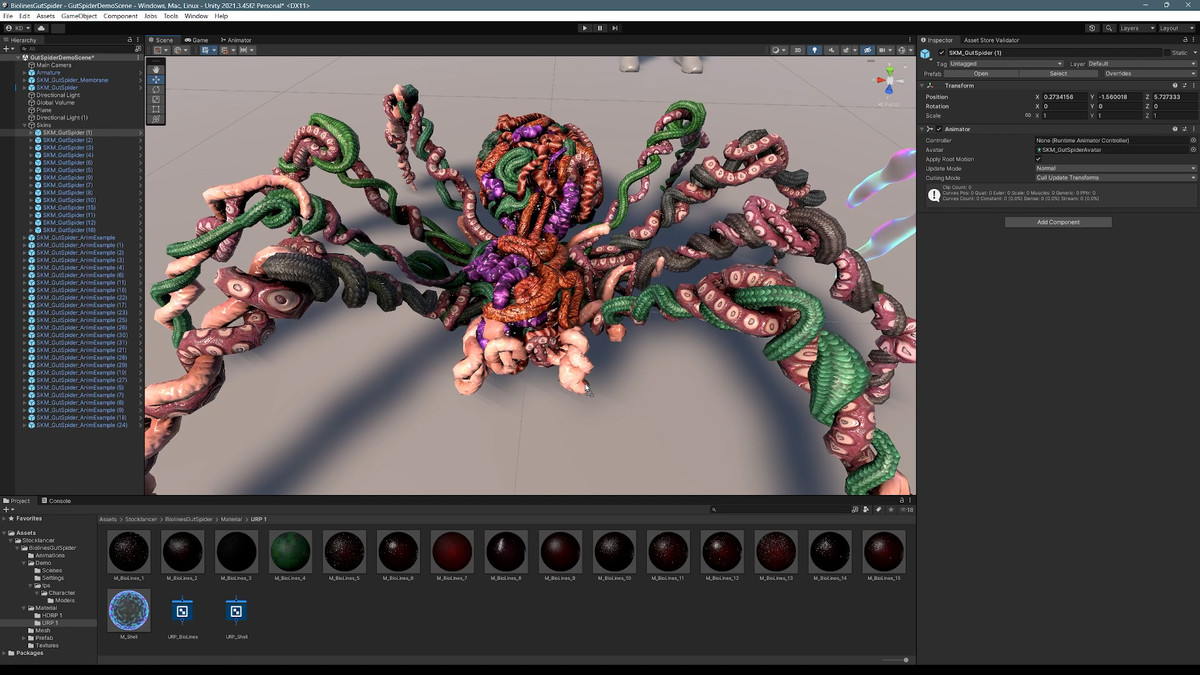Select the Rect transform tool

[156, 109]
